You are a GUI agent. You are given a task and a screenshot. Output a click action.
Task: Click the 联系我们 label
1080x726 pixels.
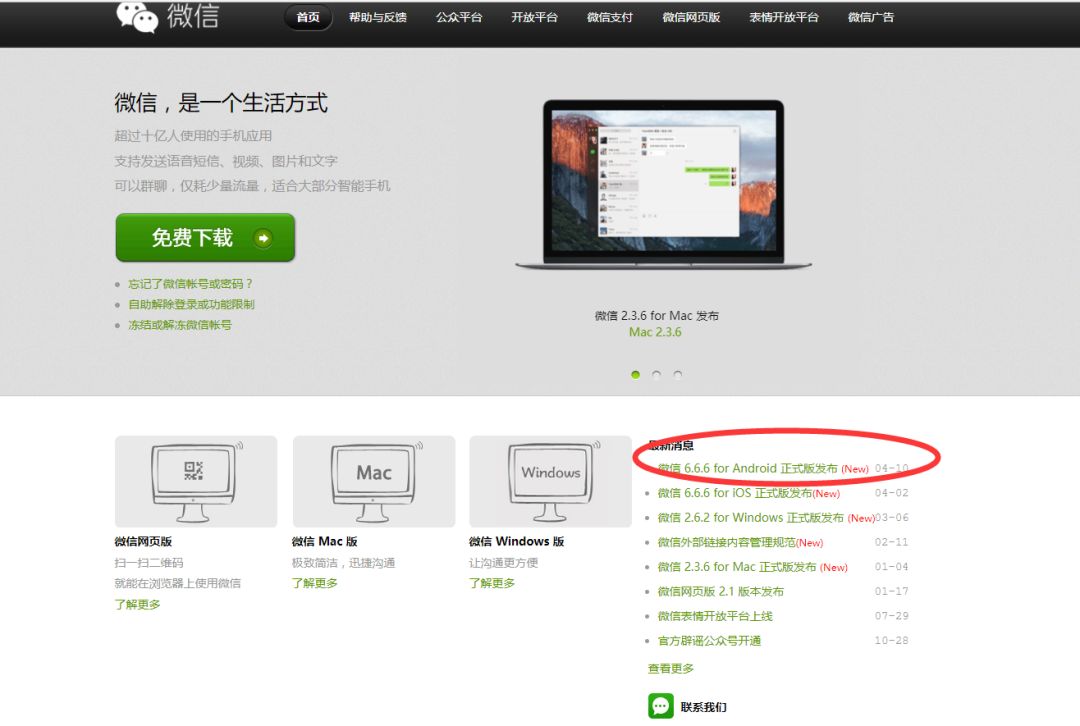pos(703,707)
